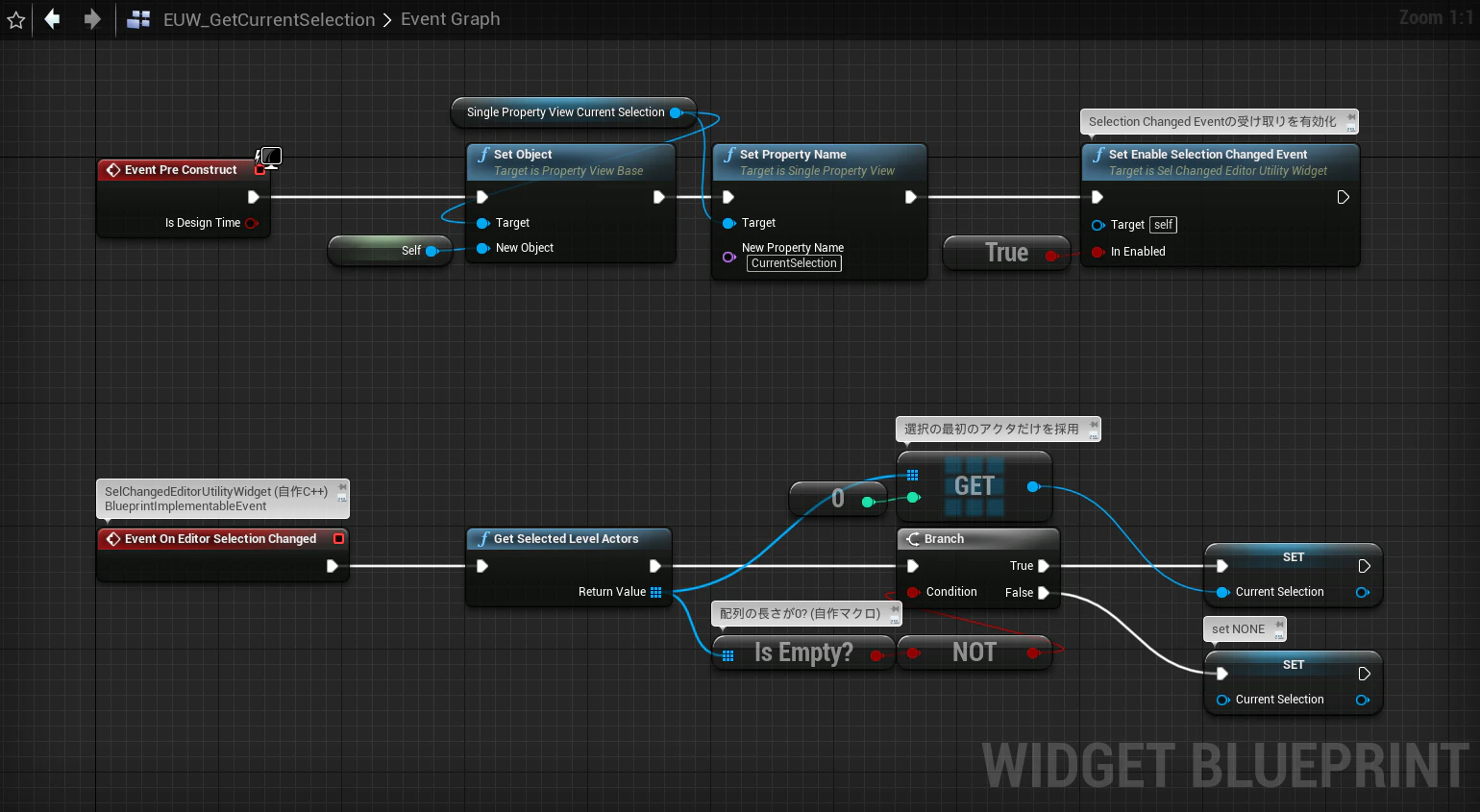Toggle the Selection Changed Event comment bubble pin
The width and height of the screenshot is (1480, 812).
1350,118
